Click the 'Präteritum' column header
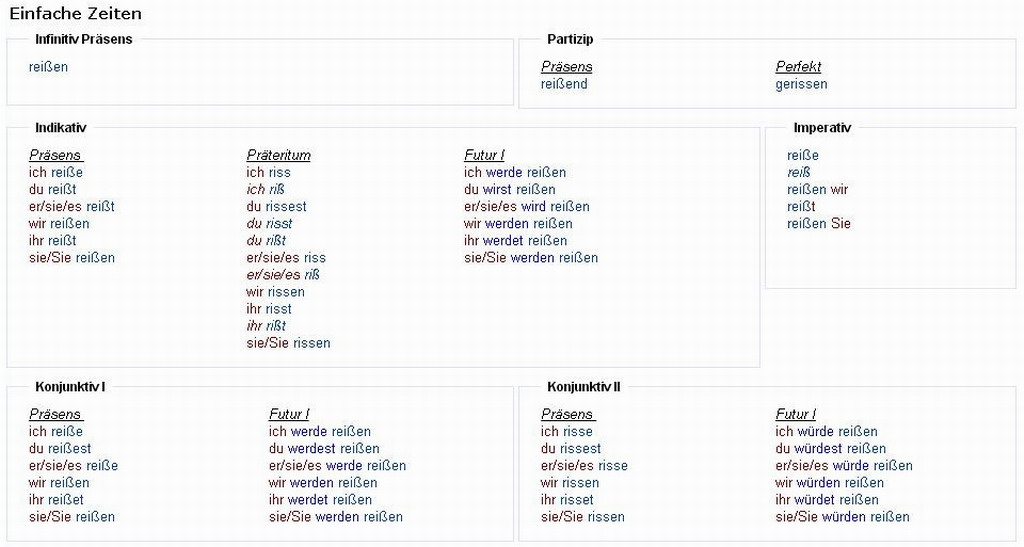This screenshot has width=1024, height=547. pos(278,155)
